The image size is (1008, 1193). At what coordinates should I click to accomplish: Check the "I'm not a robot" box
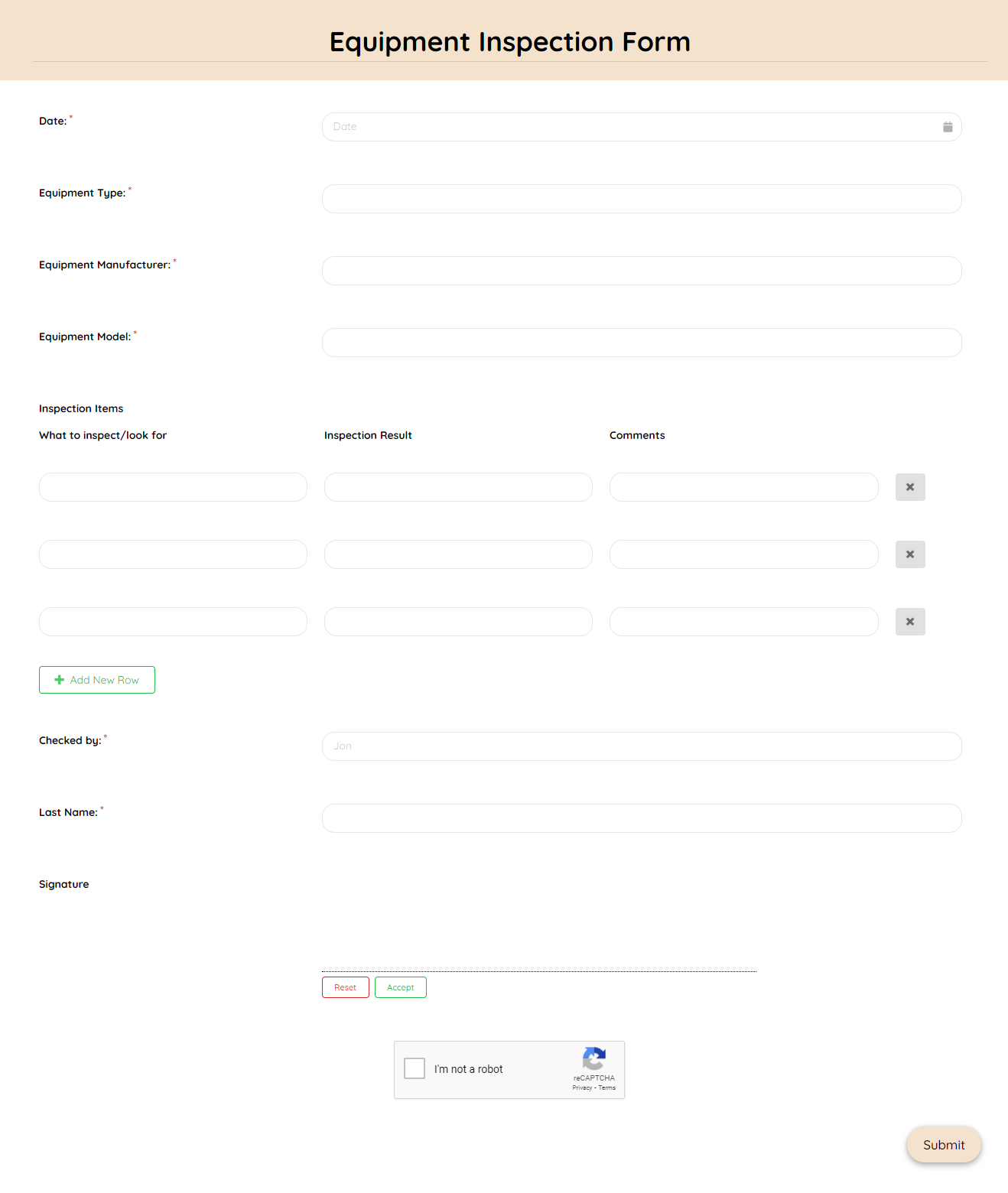(415, 1068)
